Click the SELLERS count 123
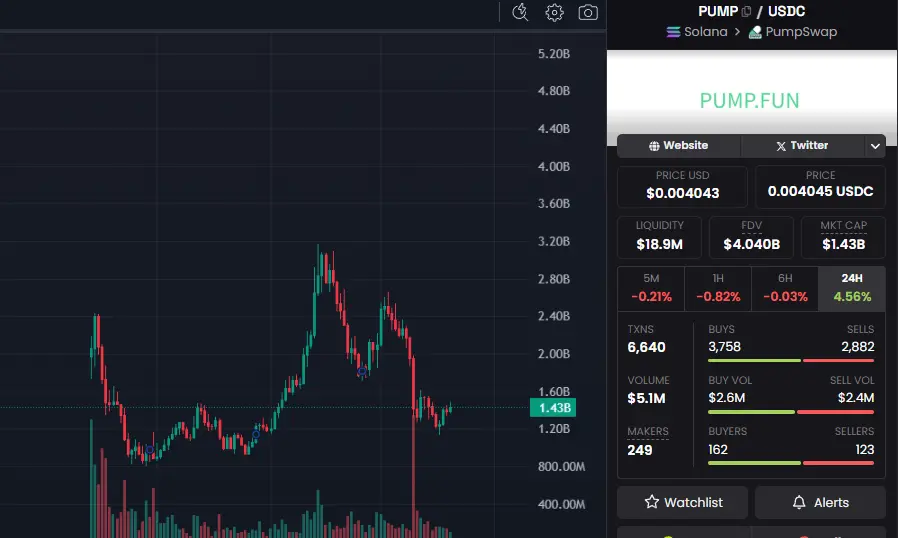 click(865, 449)
